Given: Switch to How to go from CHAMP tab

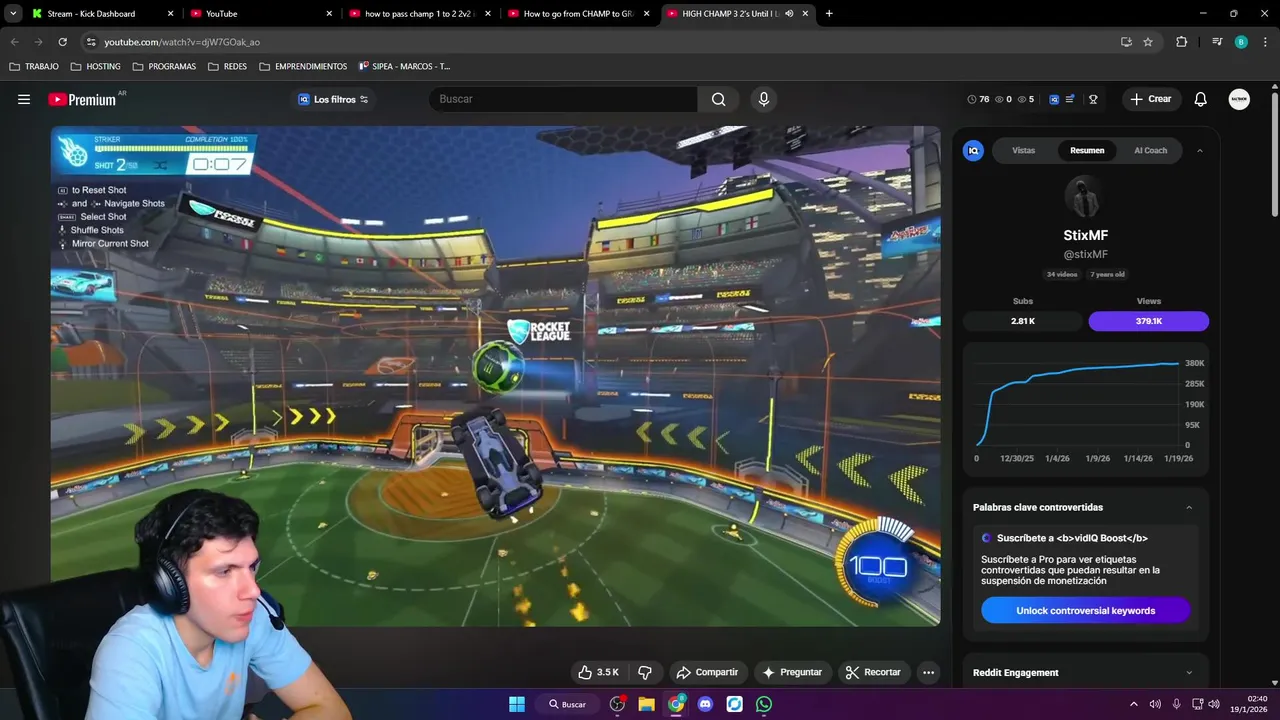Looking at the screenshot, I should pyautogui.click(x=579, y=14).
